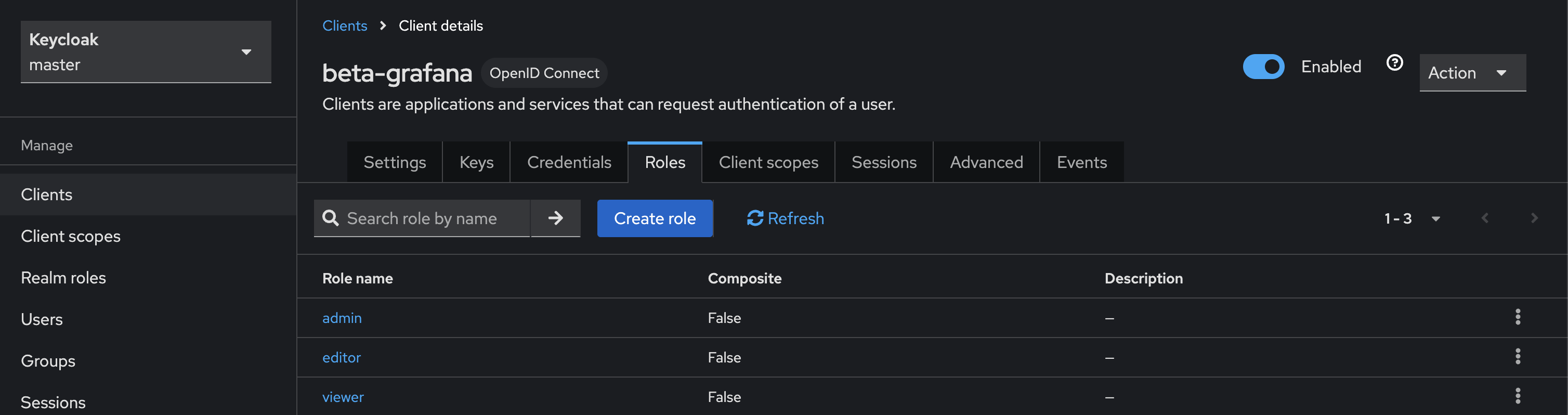Select the Roles tab
1568x415 pixels.
click(x=665, y=162)
